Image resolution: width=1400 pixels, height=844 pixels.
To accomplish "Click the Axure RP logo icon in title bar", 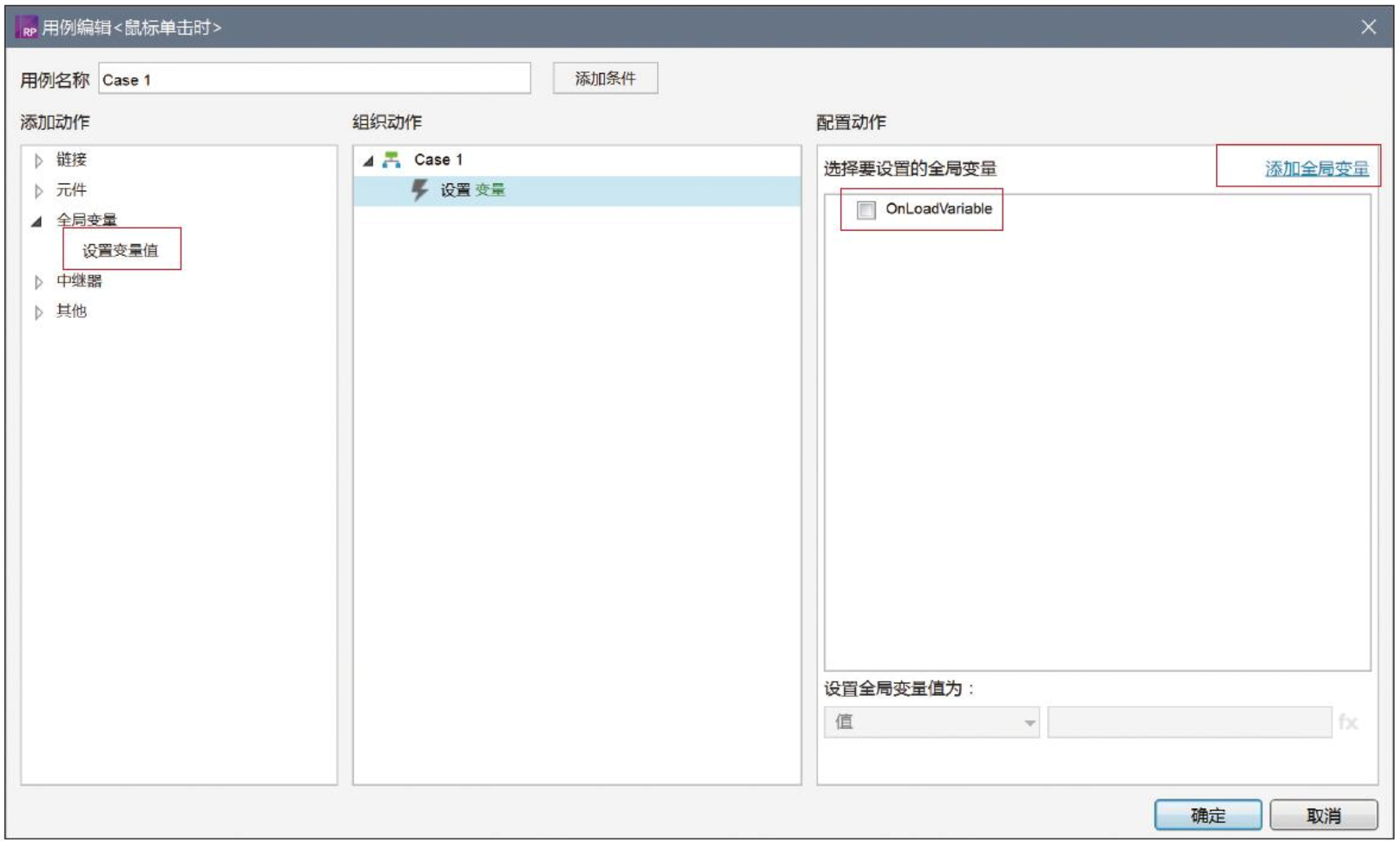I will 26,28.
